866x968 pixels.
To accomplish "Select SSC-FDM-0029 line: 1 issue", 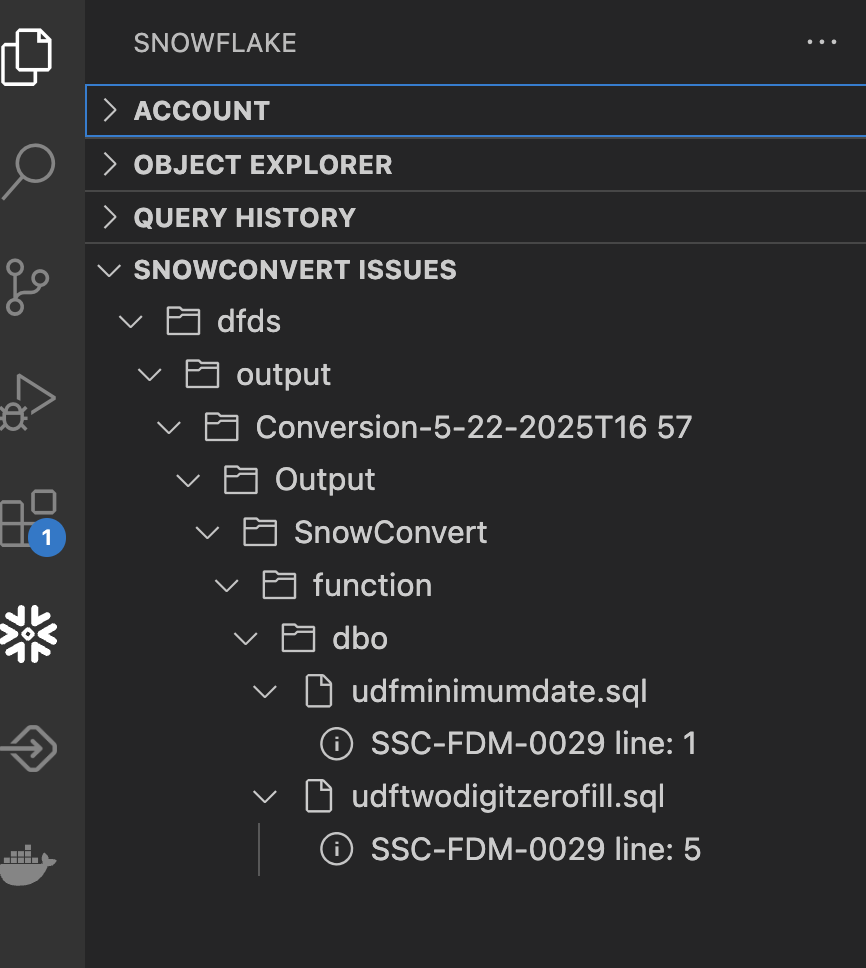I will click(x=533, y=744).
